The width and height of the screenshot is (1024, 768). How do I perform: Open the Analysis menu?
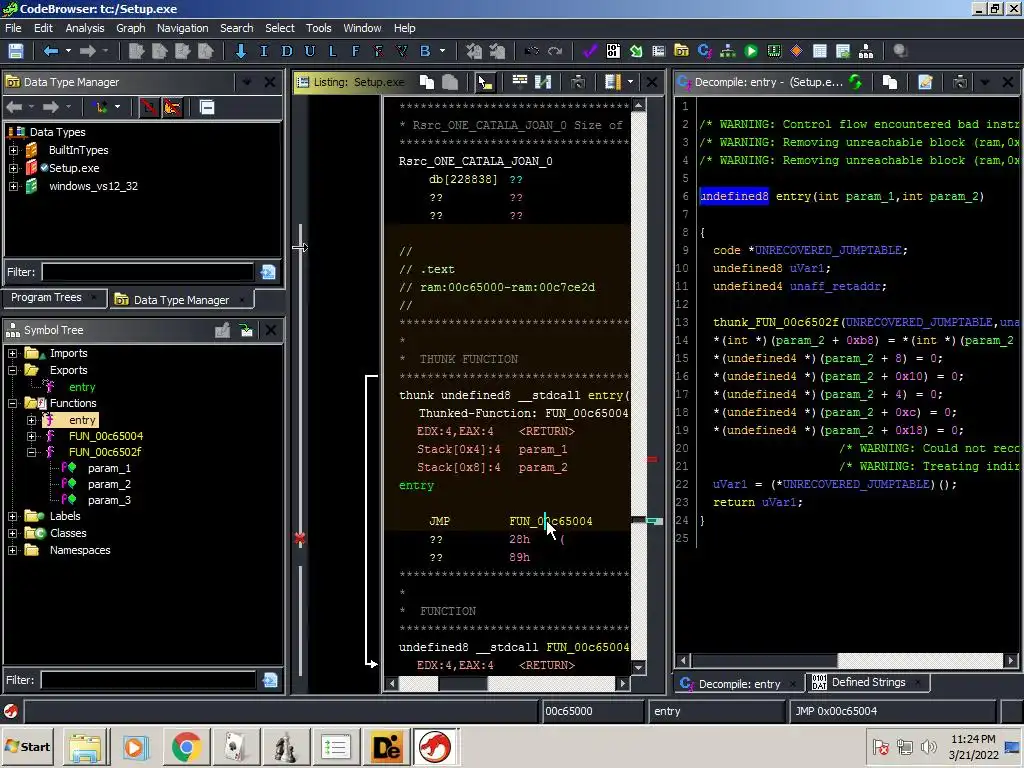(x=84, y=28)
